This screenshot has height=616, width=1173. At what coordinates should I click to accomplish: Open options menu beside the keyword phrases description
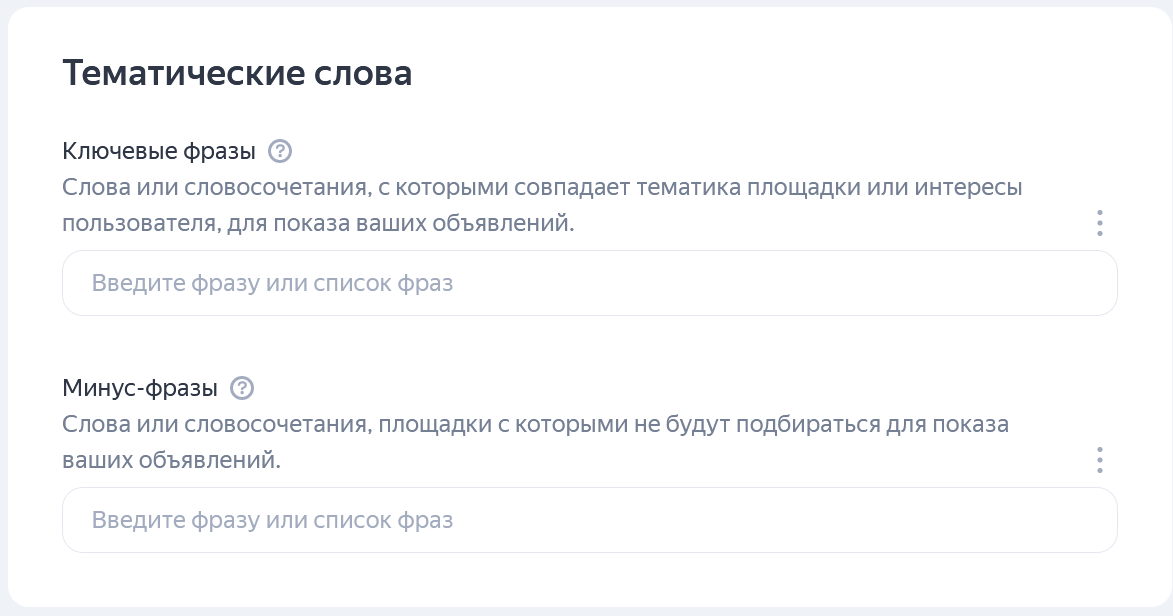tap(1099, 222)
